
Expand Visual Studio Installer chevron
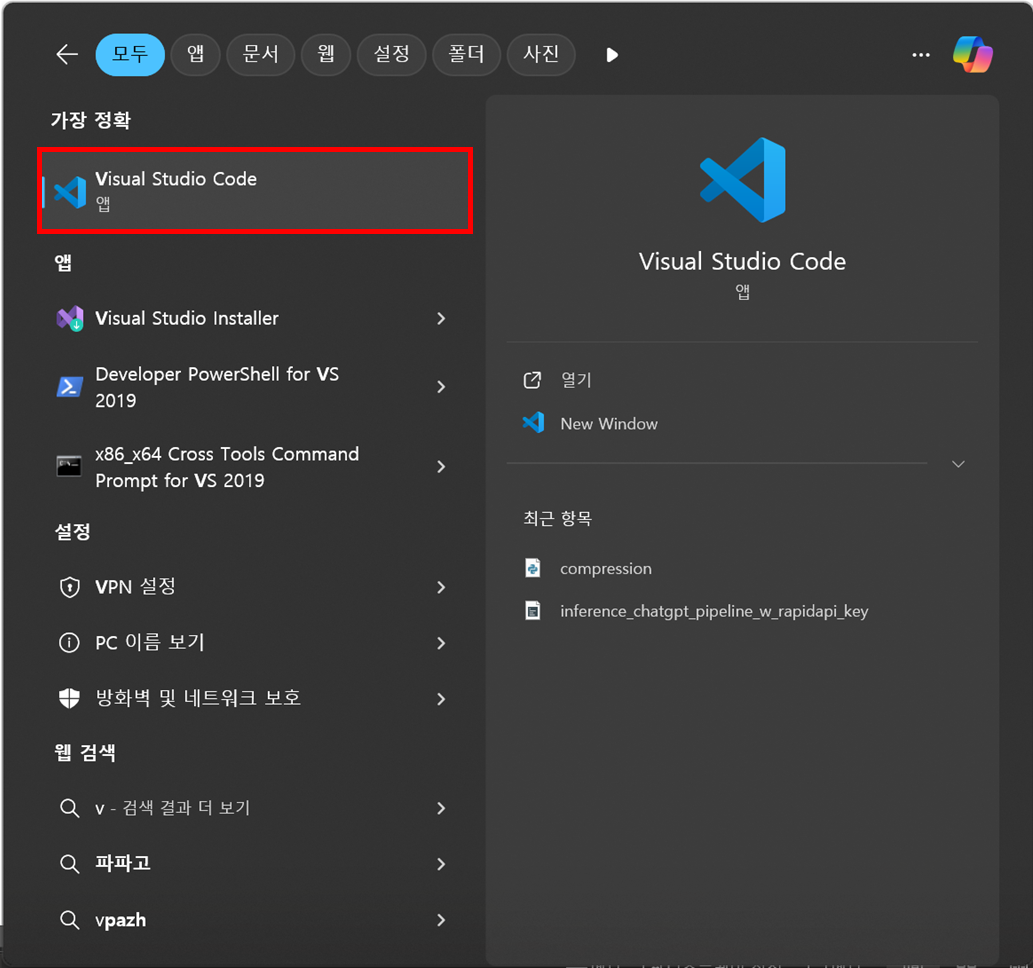click(x=441, y=318)
